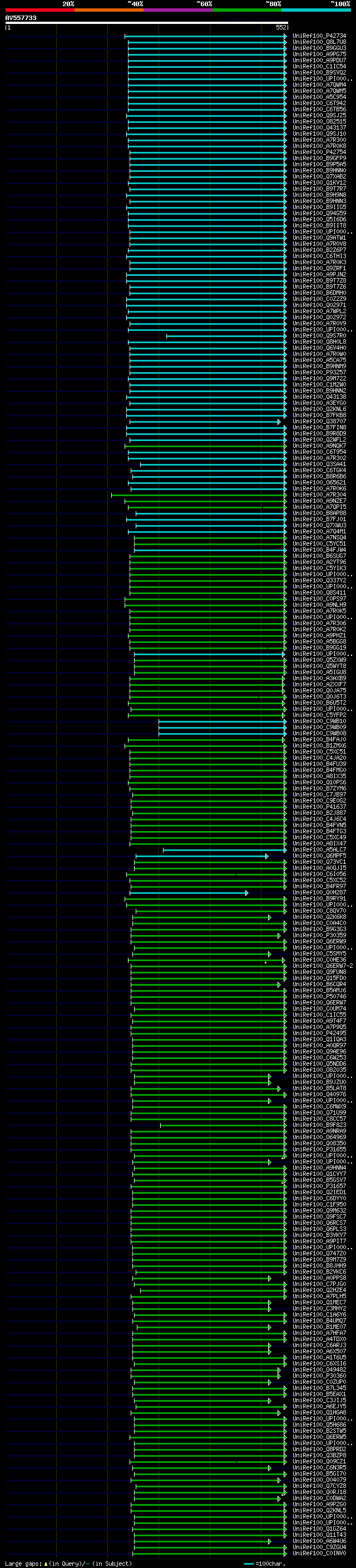Select the UniRef100_B9GFP9 label
The height and width of the screenshot is (1568, 356).
tap(319, 159)
